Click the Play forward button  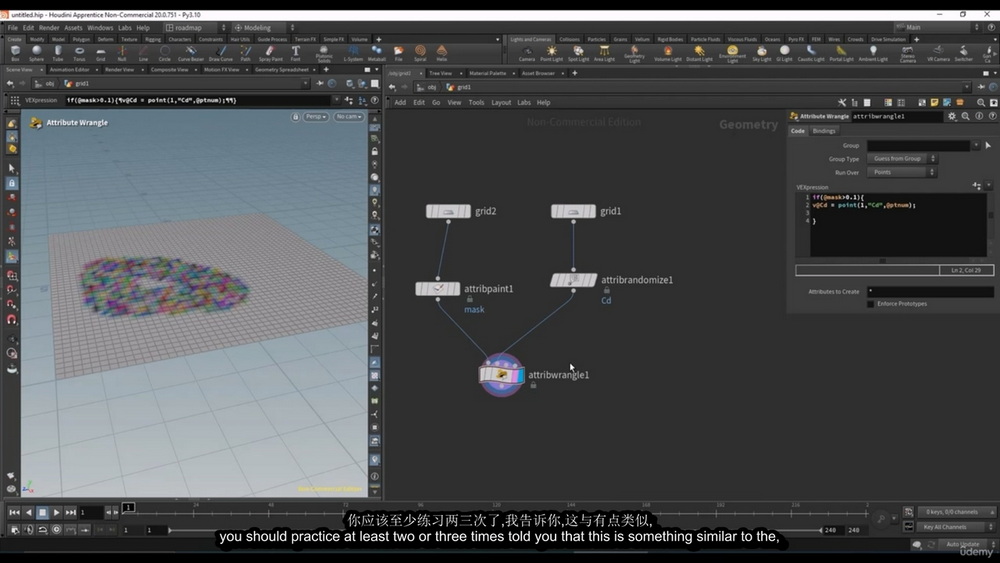(x=56, y=512)
